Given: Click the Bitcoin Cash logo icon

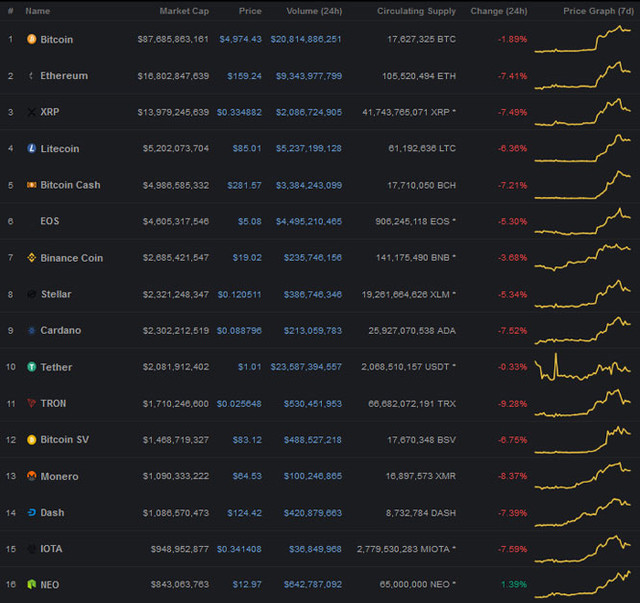Looking at the screenshot, I should click(31, 185).
